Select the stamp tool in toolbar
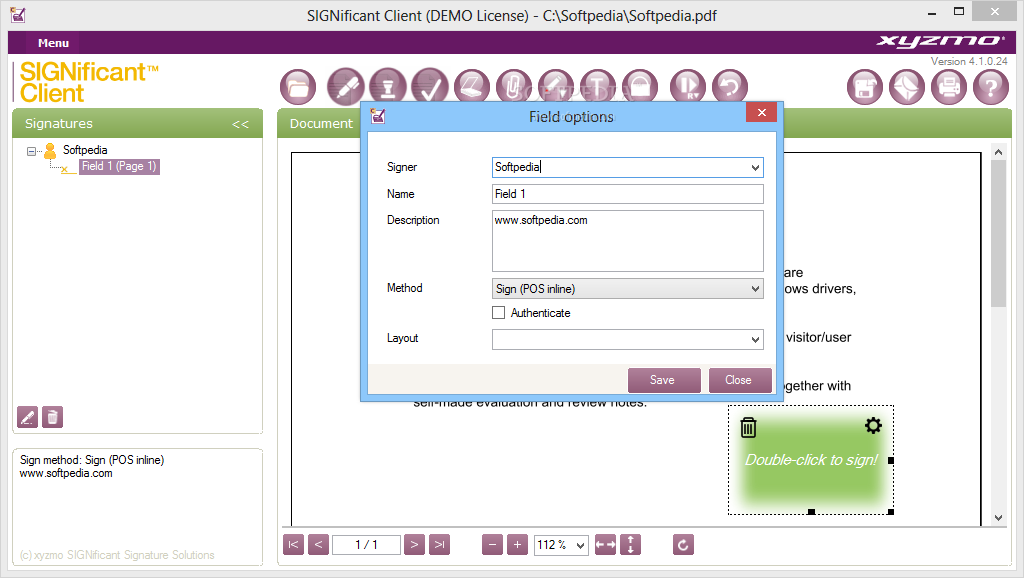This screenshot has height=578, width=1024. [x=388, y=86]
